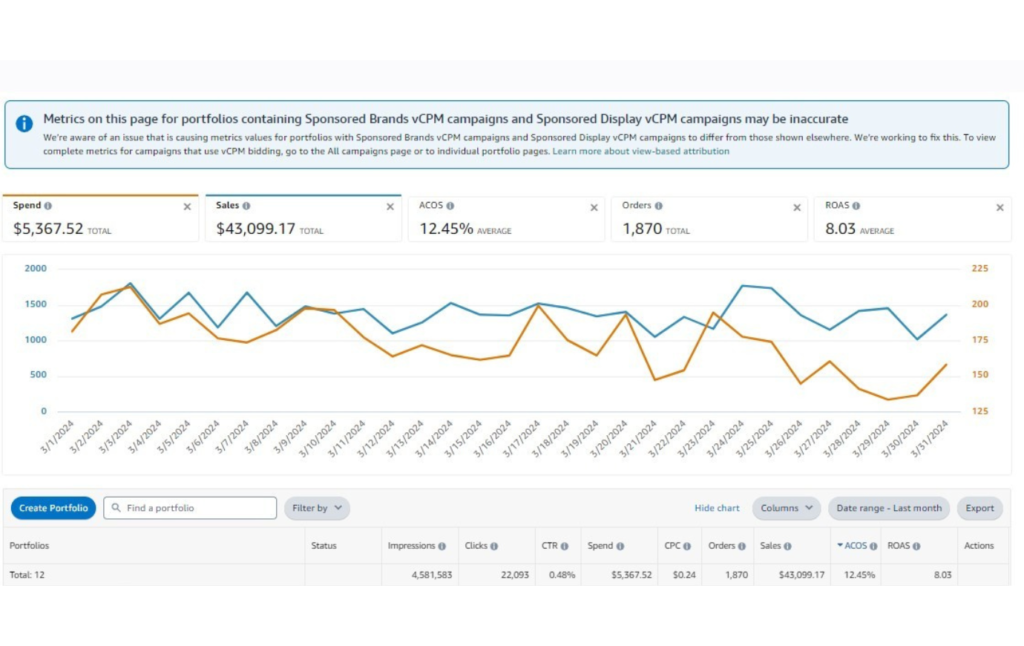Click the Sales column header info icon
The image size is (1024, 646).
tap(788, 546)
